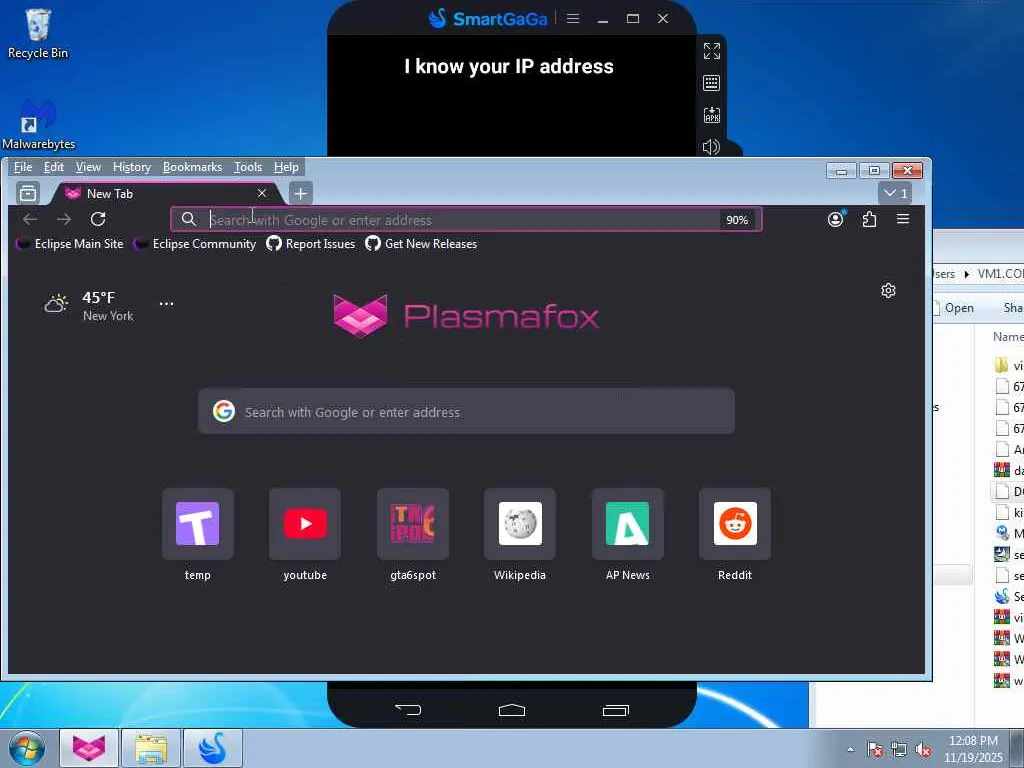Open the SmartGaGa keyboard mapping icon

[711, 83]
